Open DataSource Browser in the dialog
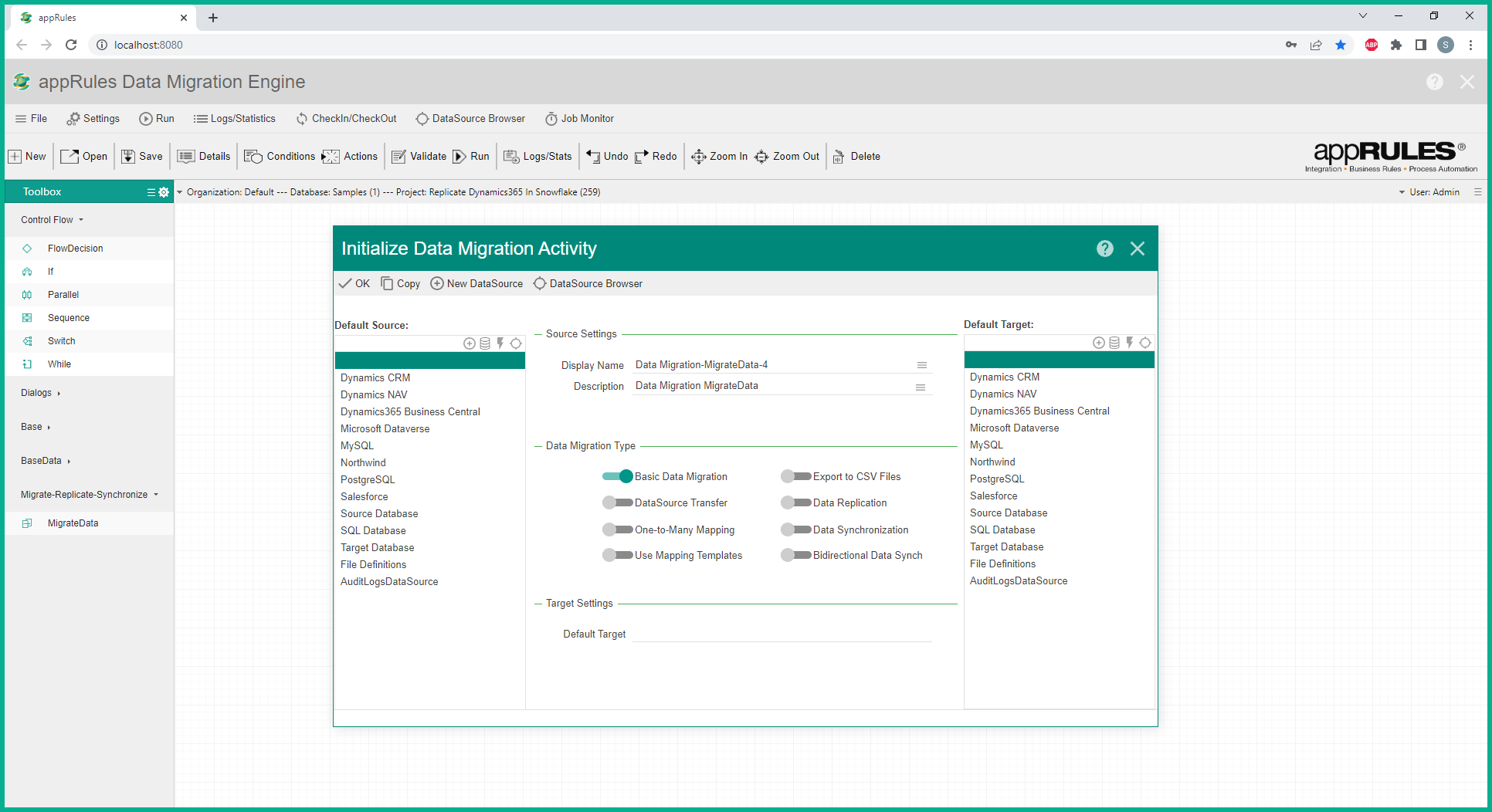1492x812 pixels. coord(588,284)
